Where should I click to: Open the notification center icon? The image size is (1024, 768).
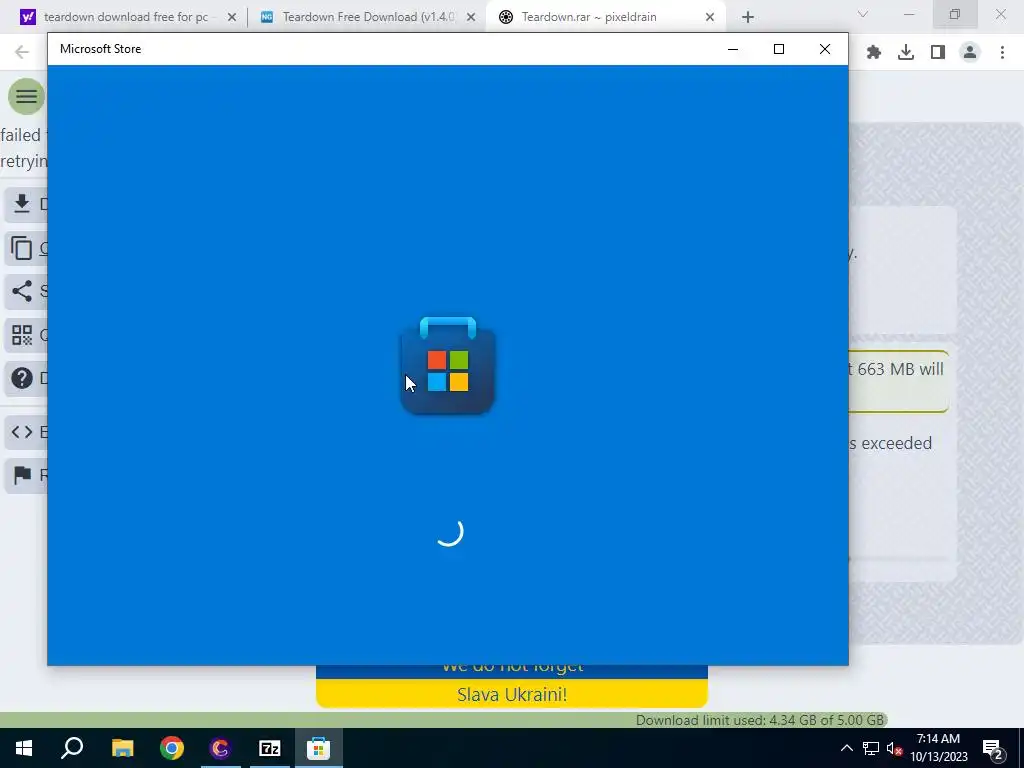[993, 749]
